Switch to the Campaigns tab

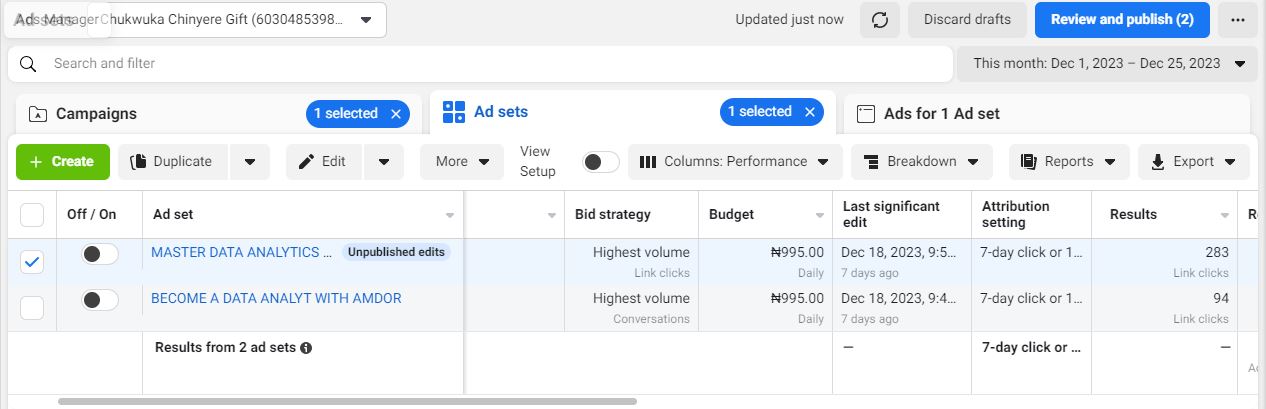click(x=96, y=114)
